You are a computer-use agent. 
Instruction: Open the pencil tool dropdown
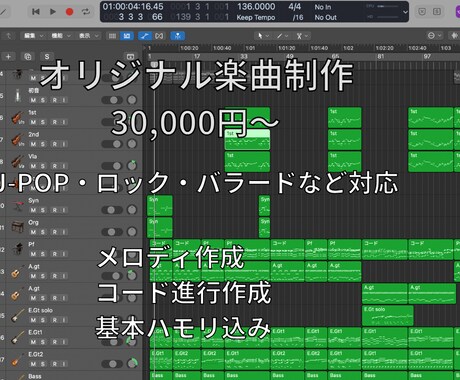click(x=282, y=36)
